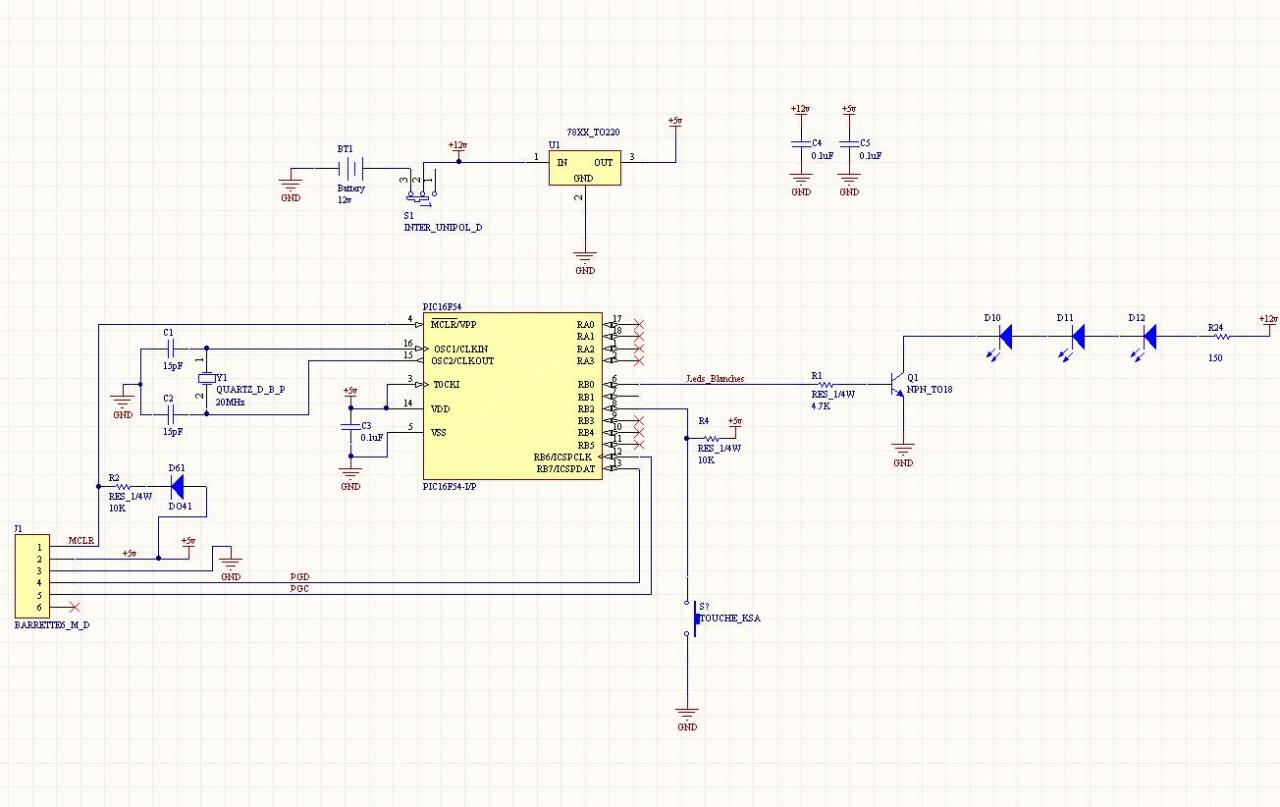This screenshot has height=807, width=1280.
Task: Click the no-connect cross on RA0 pin
Action: pos(640,325)
